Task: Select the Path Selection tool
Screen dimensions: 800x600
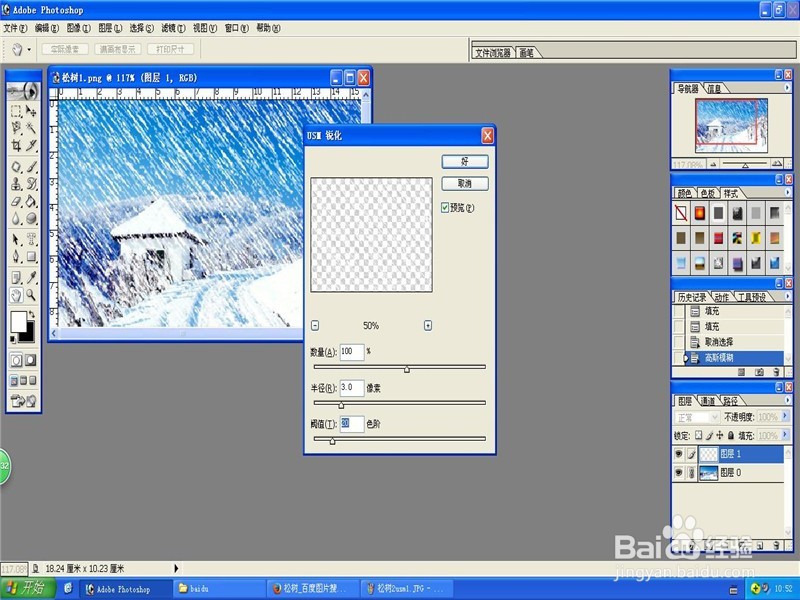Action: [16, 239]
